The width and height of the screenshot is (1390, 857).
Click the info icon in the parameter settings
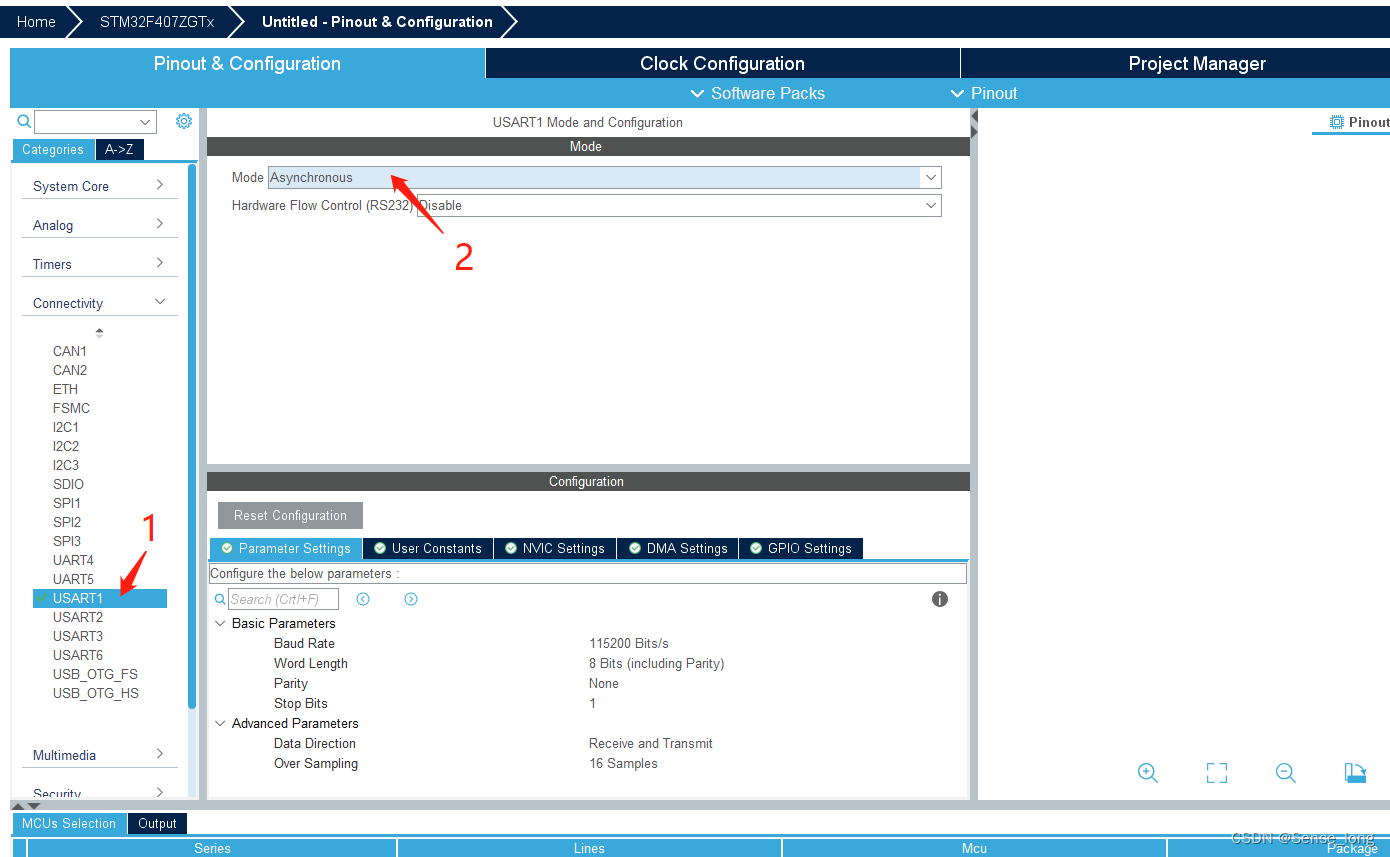pos(940,599)
